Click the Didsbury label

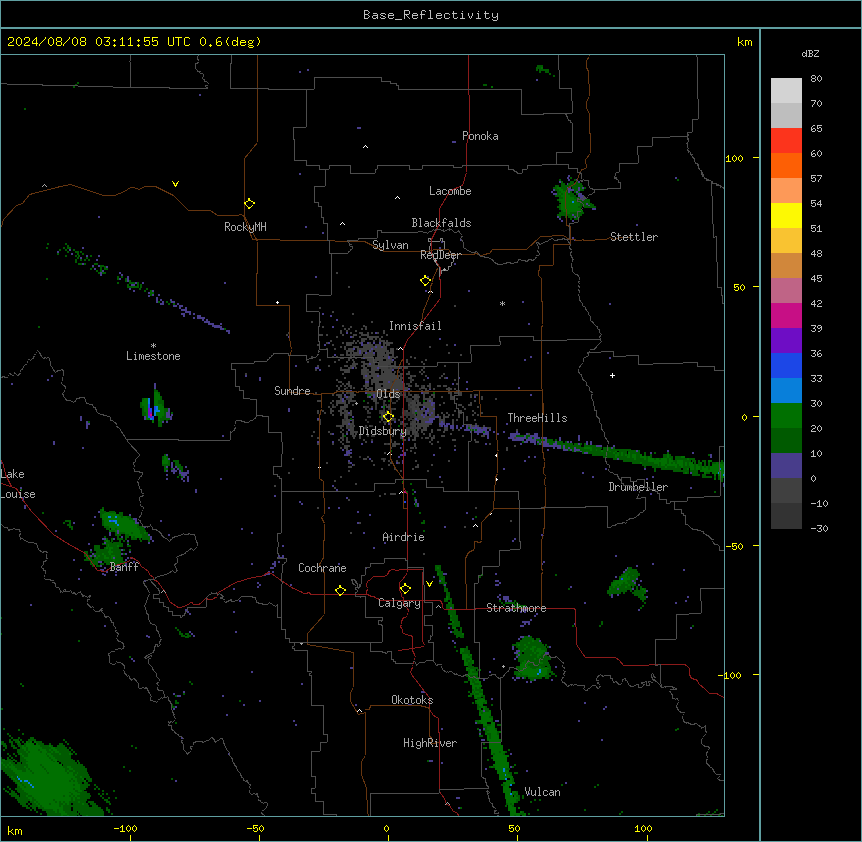(383, 431)
